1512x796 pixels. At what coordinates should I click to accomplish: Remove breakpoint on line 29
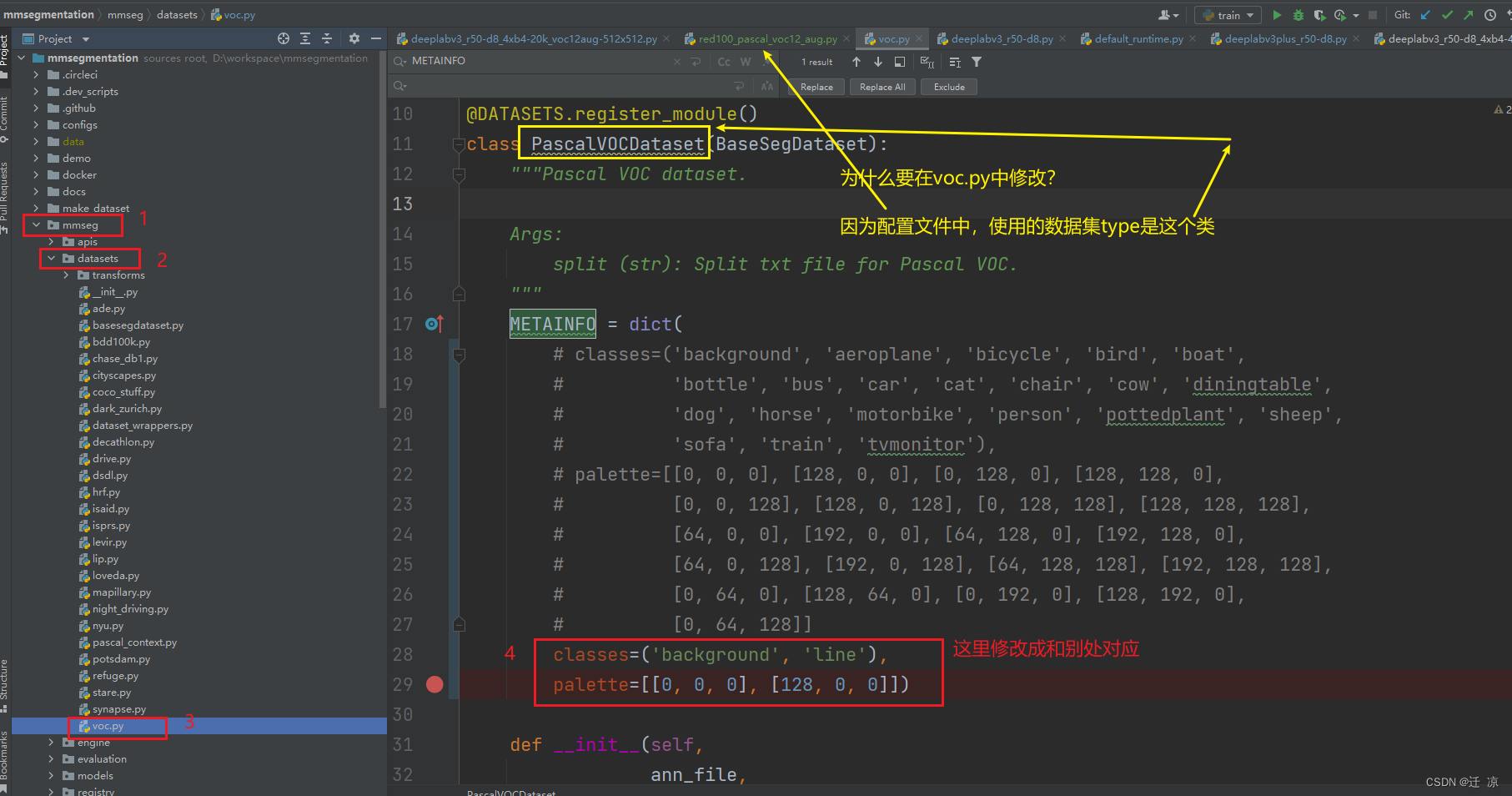click(435, 684)
